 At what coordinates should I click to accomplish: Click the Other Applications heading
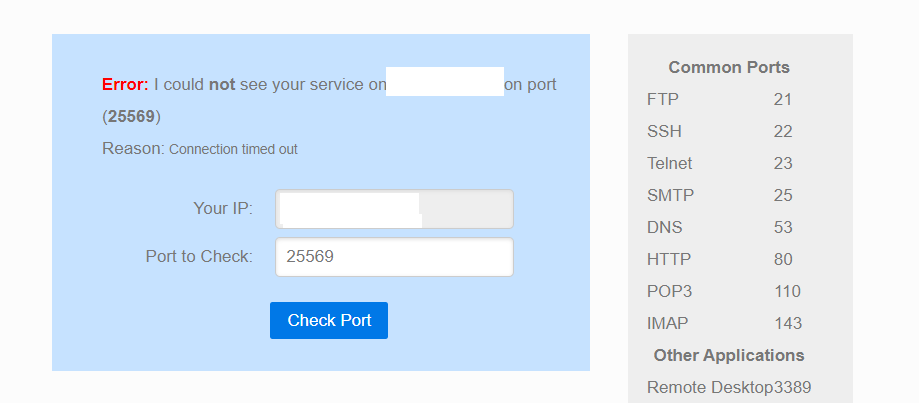(729, 355)
